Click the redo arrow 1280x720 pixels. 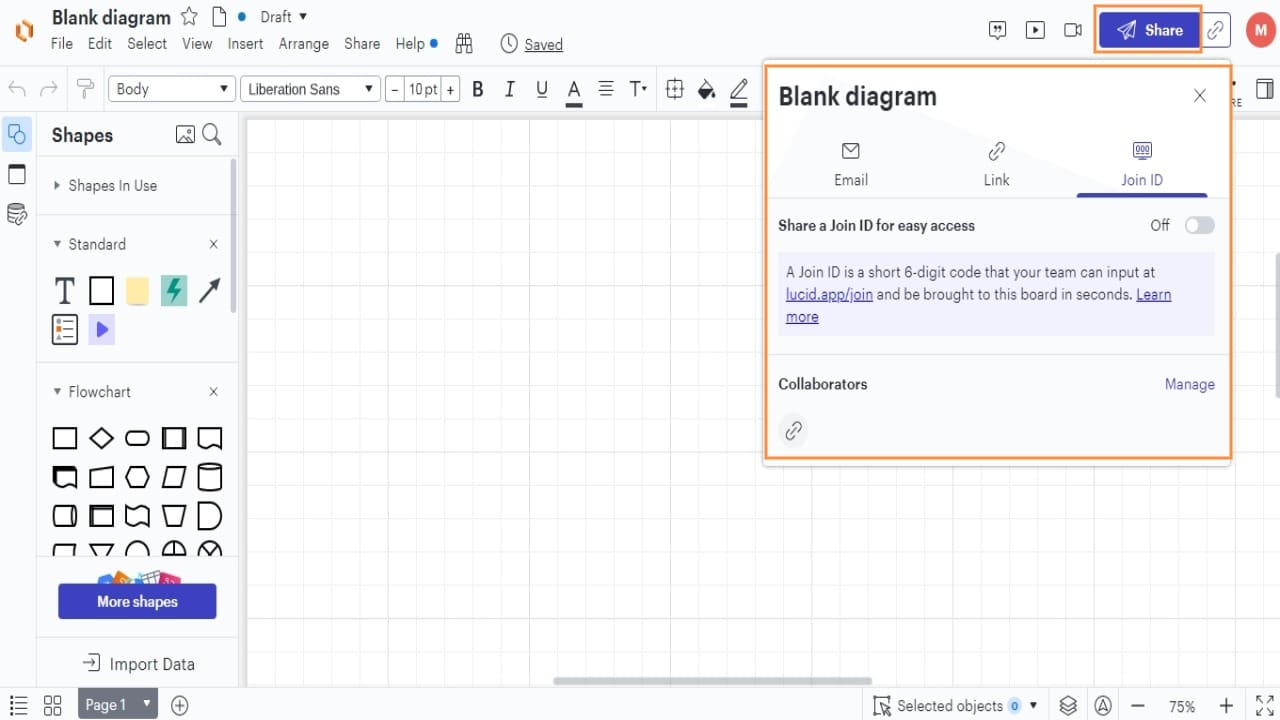48,89
